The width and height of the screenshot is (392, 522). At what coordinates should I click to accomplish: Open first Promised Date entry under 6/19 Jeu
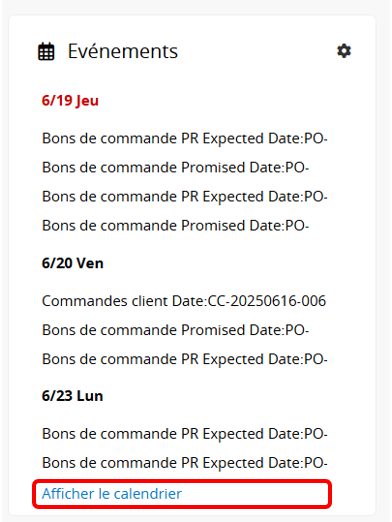click(175, 167)
